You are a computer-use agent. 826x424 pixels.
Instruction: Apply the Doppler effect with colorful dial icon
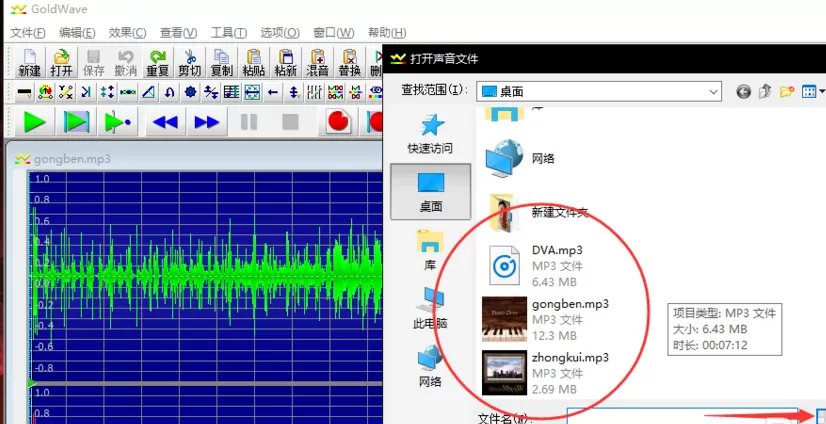45,93
